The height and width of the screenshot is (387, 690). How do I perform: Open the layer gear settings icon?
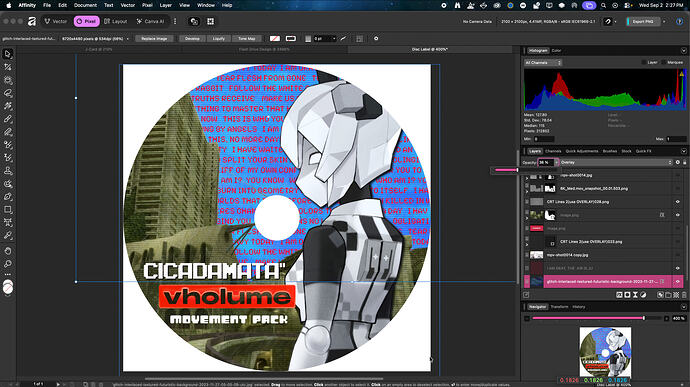tap(678, 162)
